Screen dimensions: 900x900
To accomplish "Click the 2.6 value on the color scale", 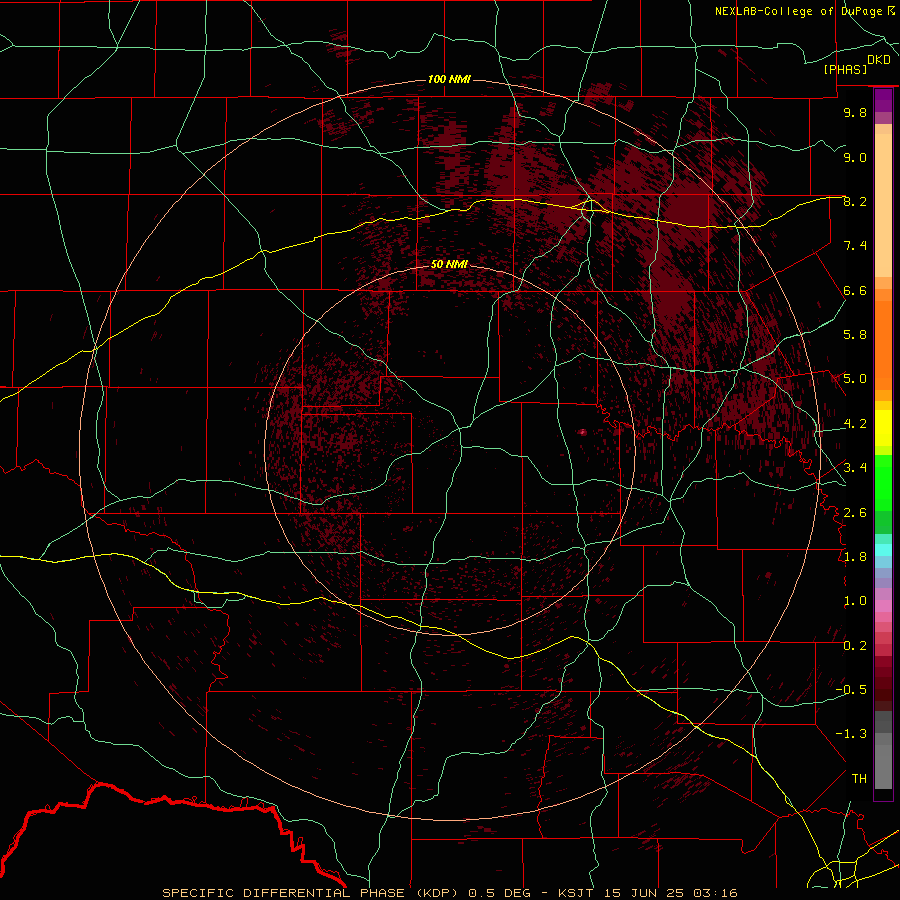I will coord(855,513).
